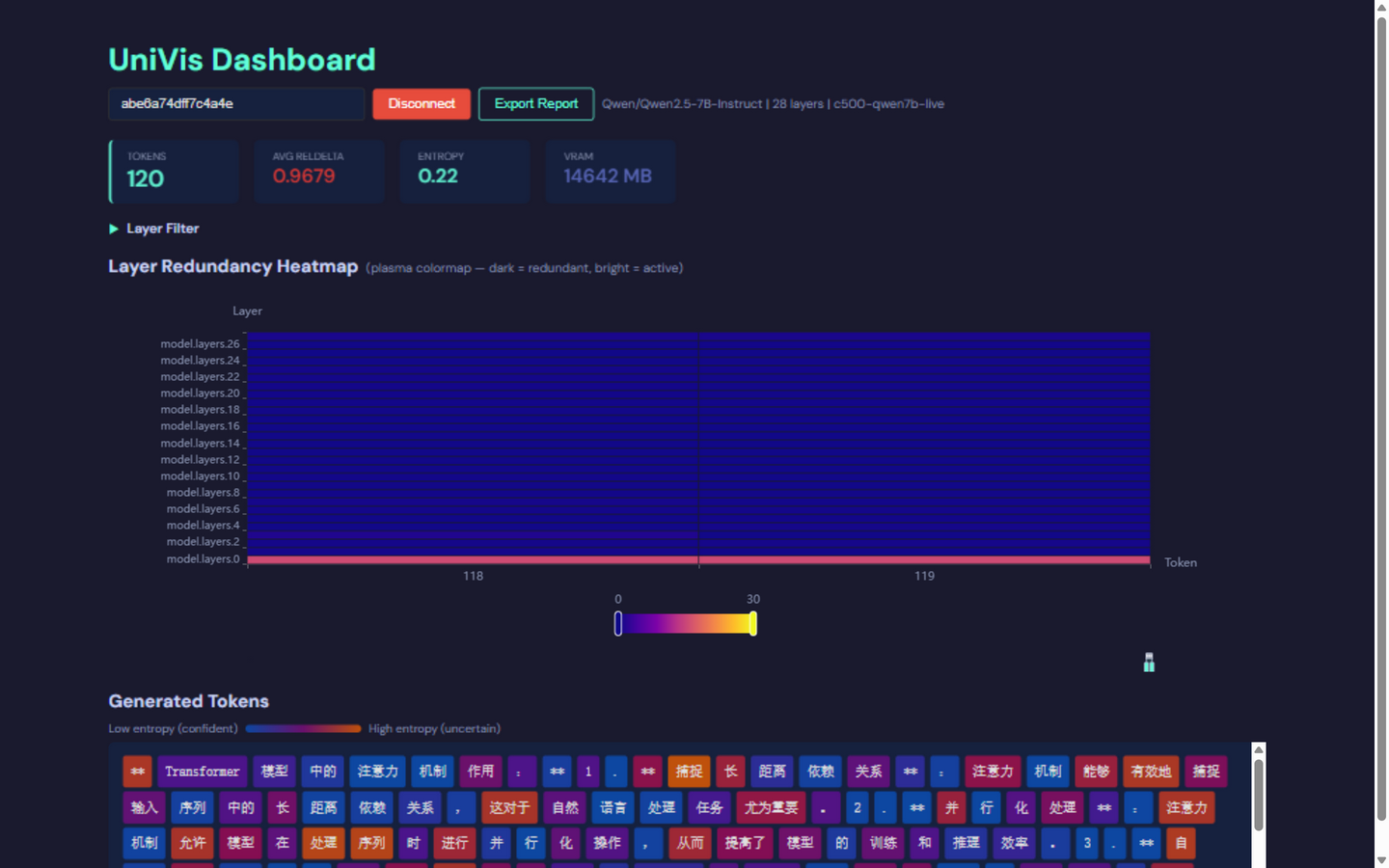Click the "从而" token chip
Image resolution: width=1389 pixels, height=868 pixels.
pyautogui.click(x=691, y=843)
